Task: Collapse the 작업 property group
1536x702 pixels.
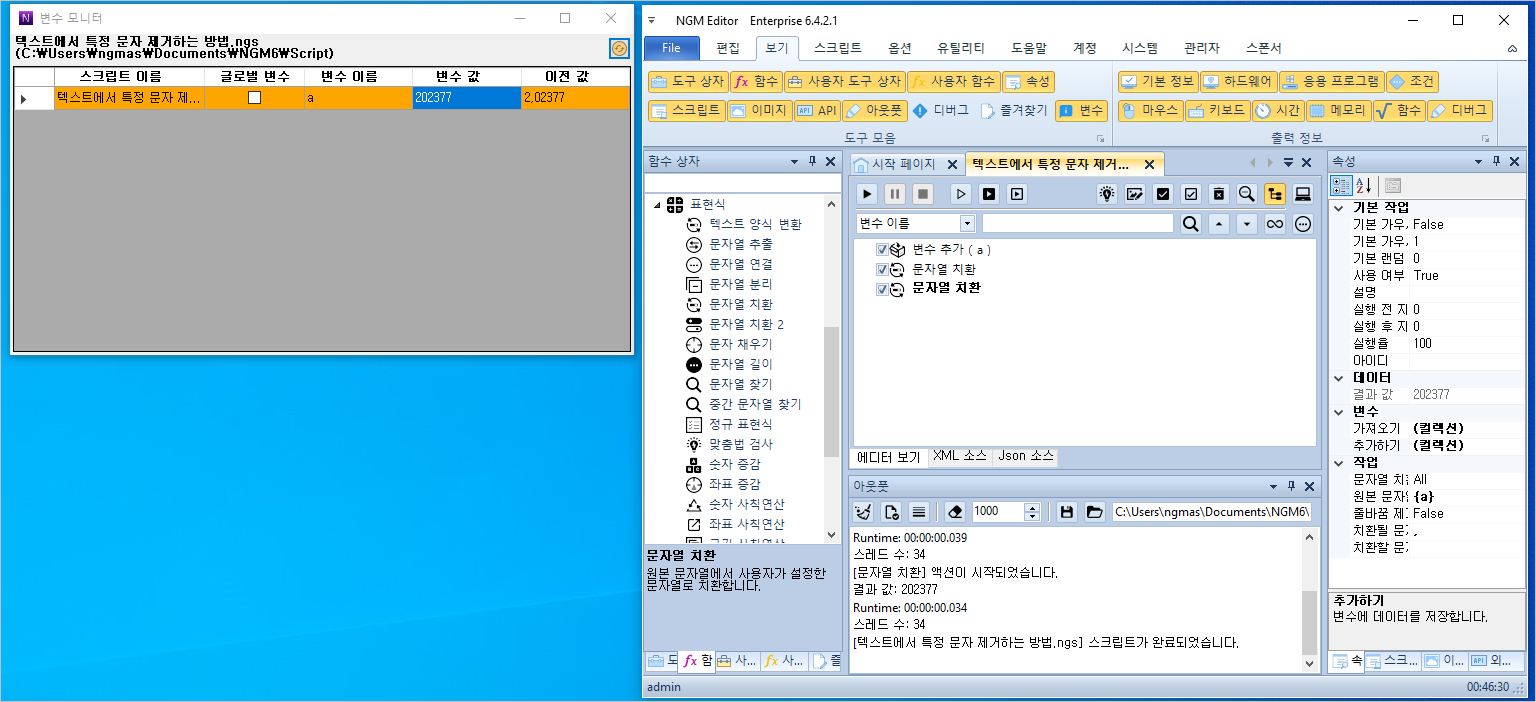Action: click(x=1339, y=463)
